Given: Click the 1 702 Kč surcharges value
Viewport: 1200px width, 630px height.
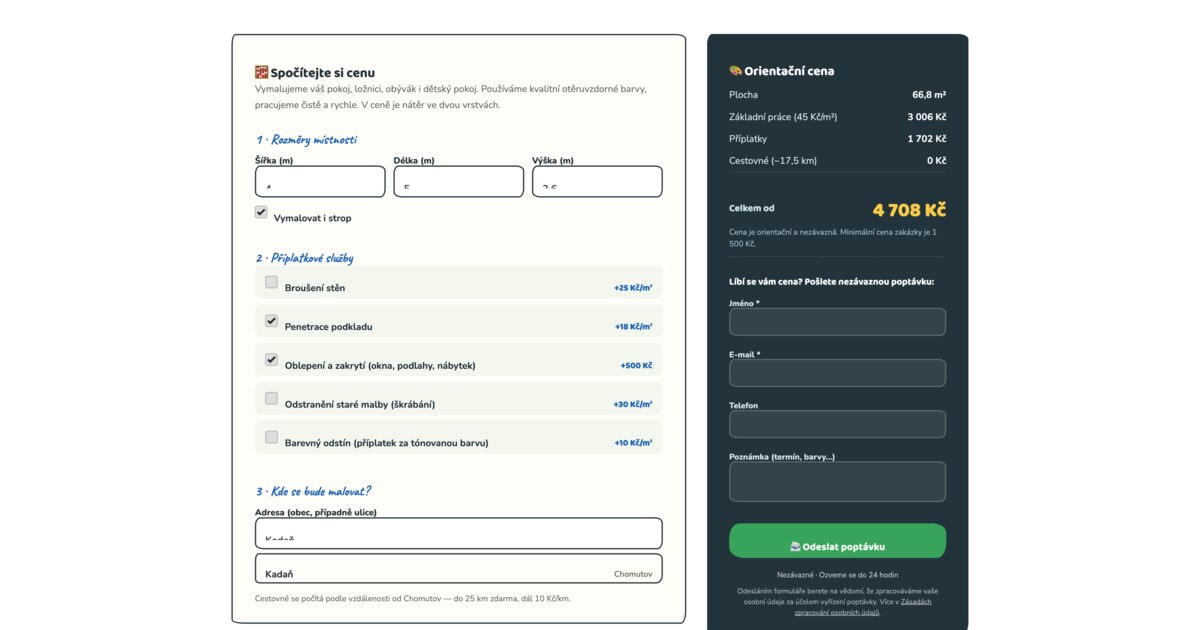Looking at the screenshot, I should (927, 139).
